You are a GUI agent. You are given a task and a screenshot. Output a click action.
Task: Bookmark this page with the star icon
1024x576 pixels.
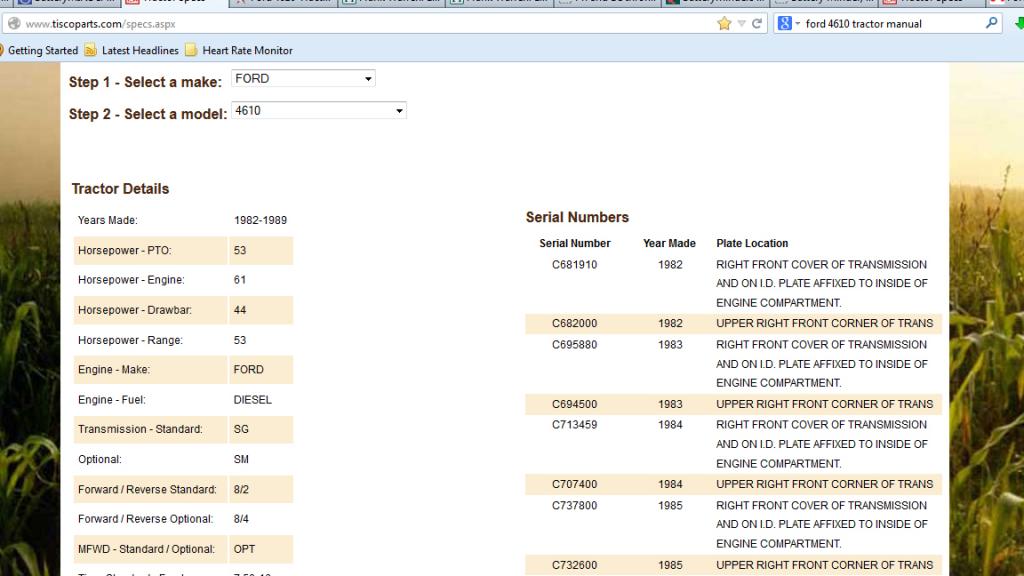coord(724,24)
